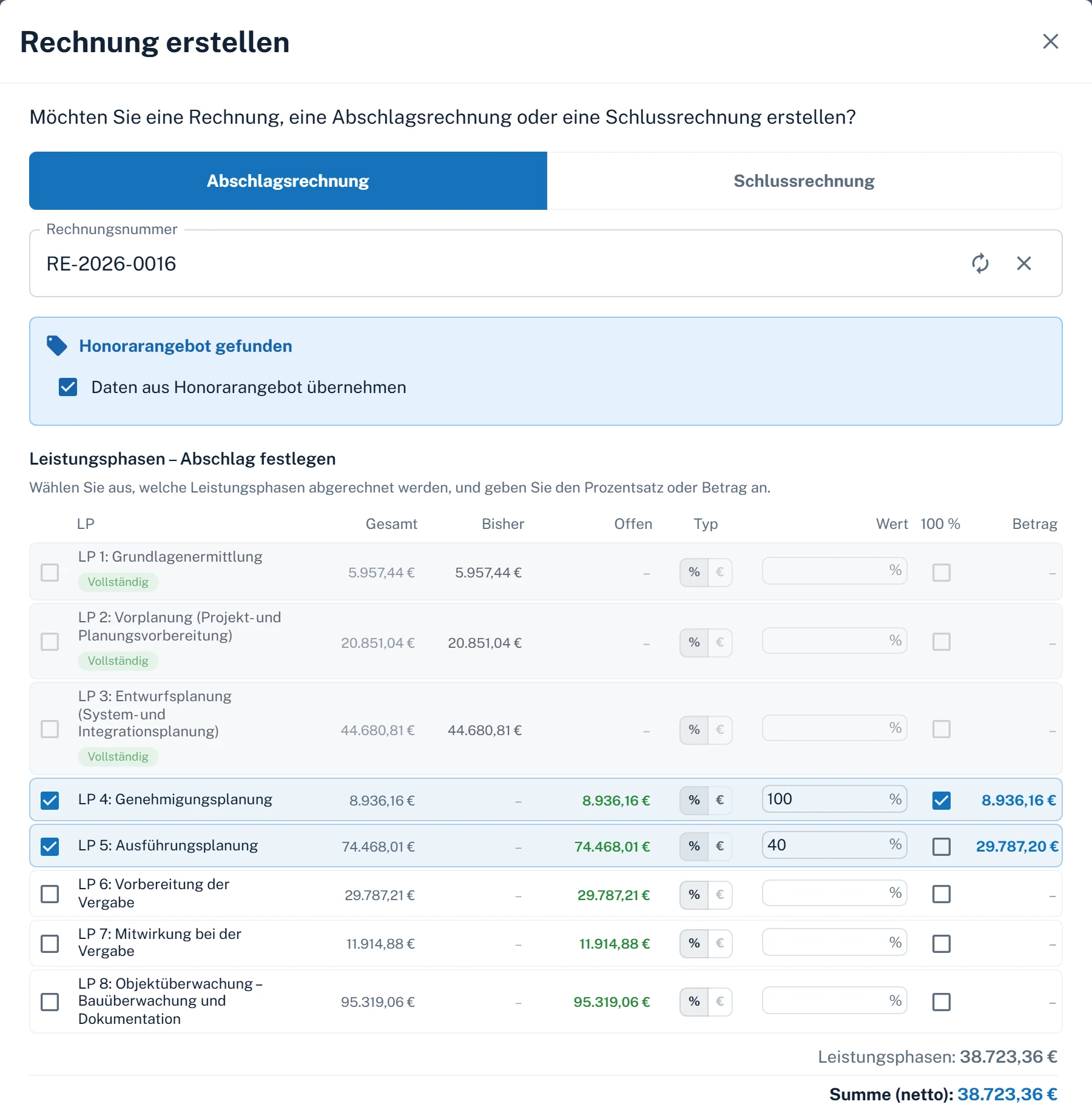
Task: Switch to Schlussrechnung tab
Action: pos(804,181)
